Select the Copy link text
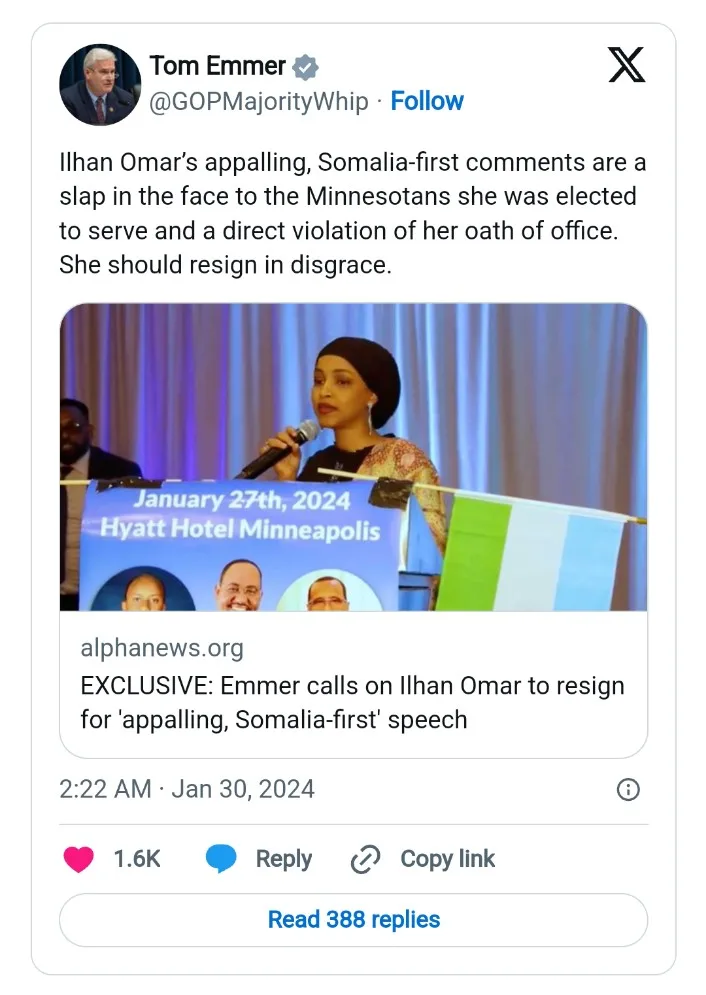The height and width of the screenshot is (995, 706). [x=447, y=859]
